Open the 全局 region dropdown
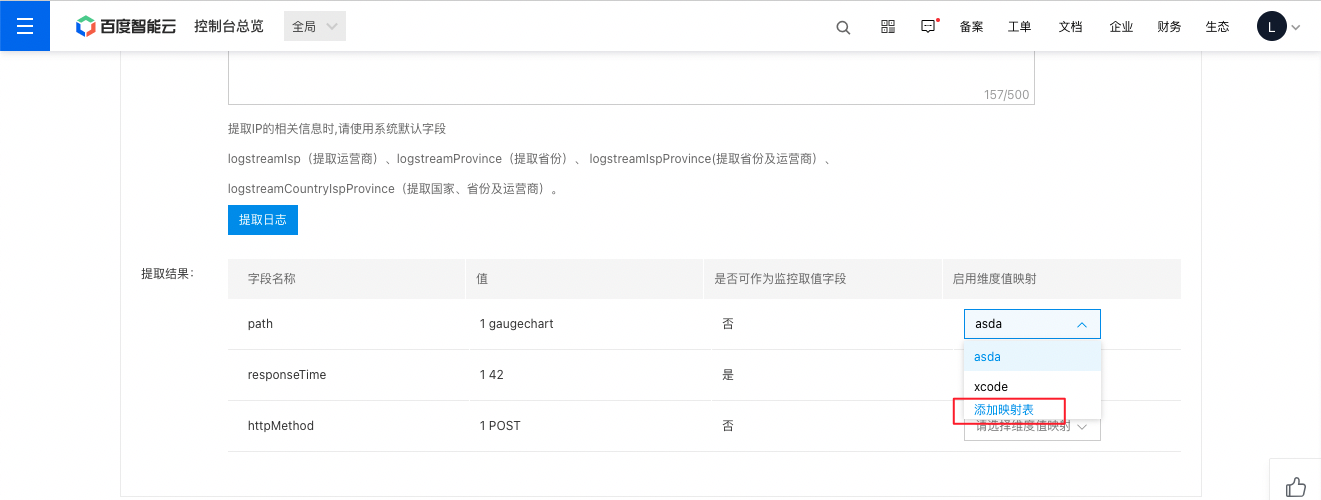Viewport: 1321px width, 500px height. pos(315,26)
